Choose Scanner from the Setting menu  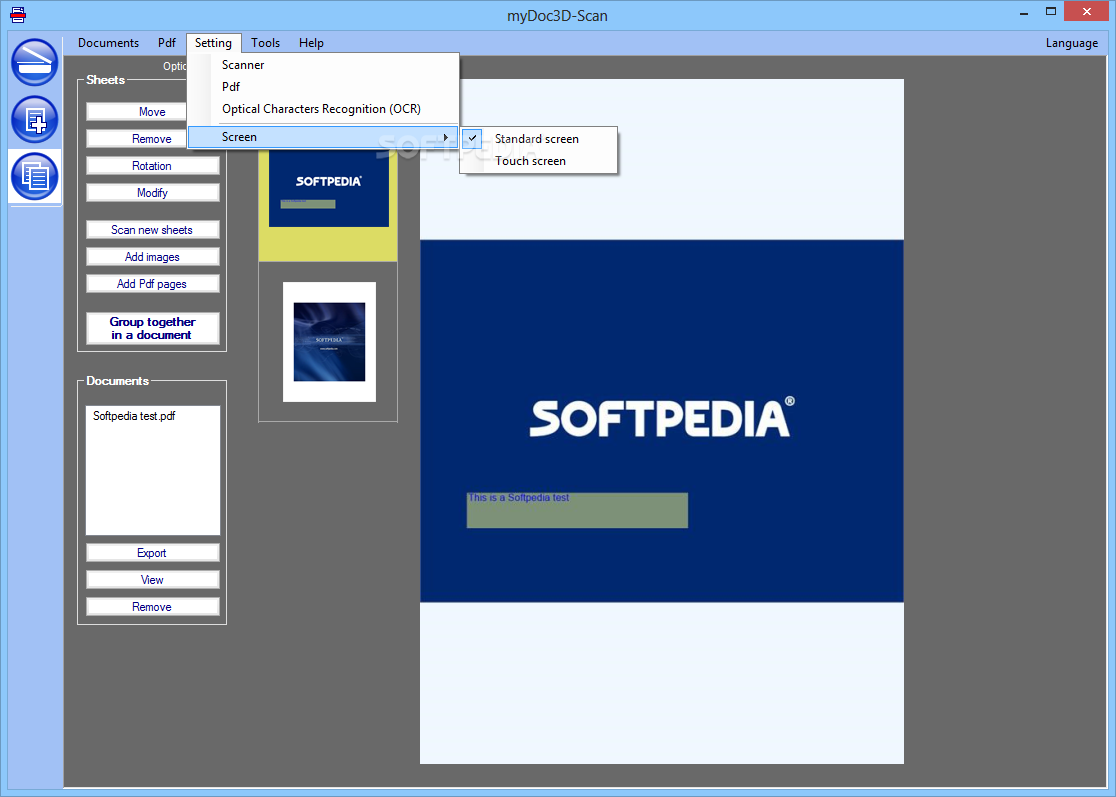[x=323, y=65]
